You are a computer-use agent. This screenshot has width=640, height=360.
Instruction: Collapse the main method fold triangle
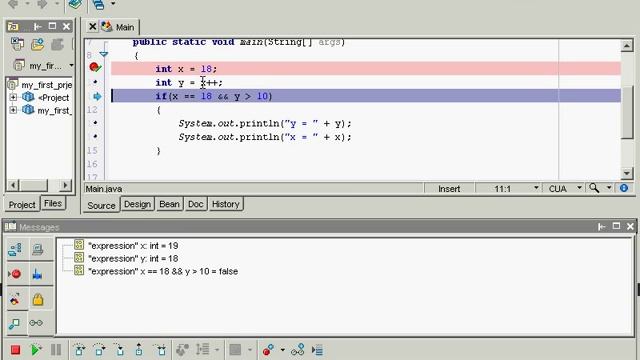click(104, 54)
